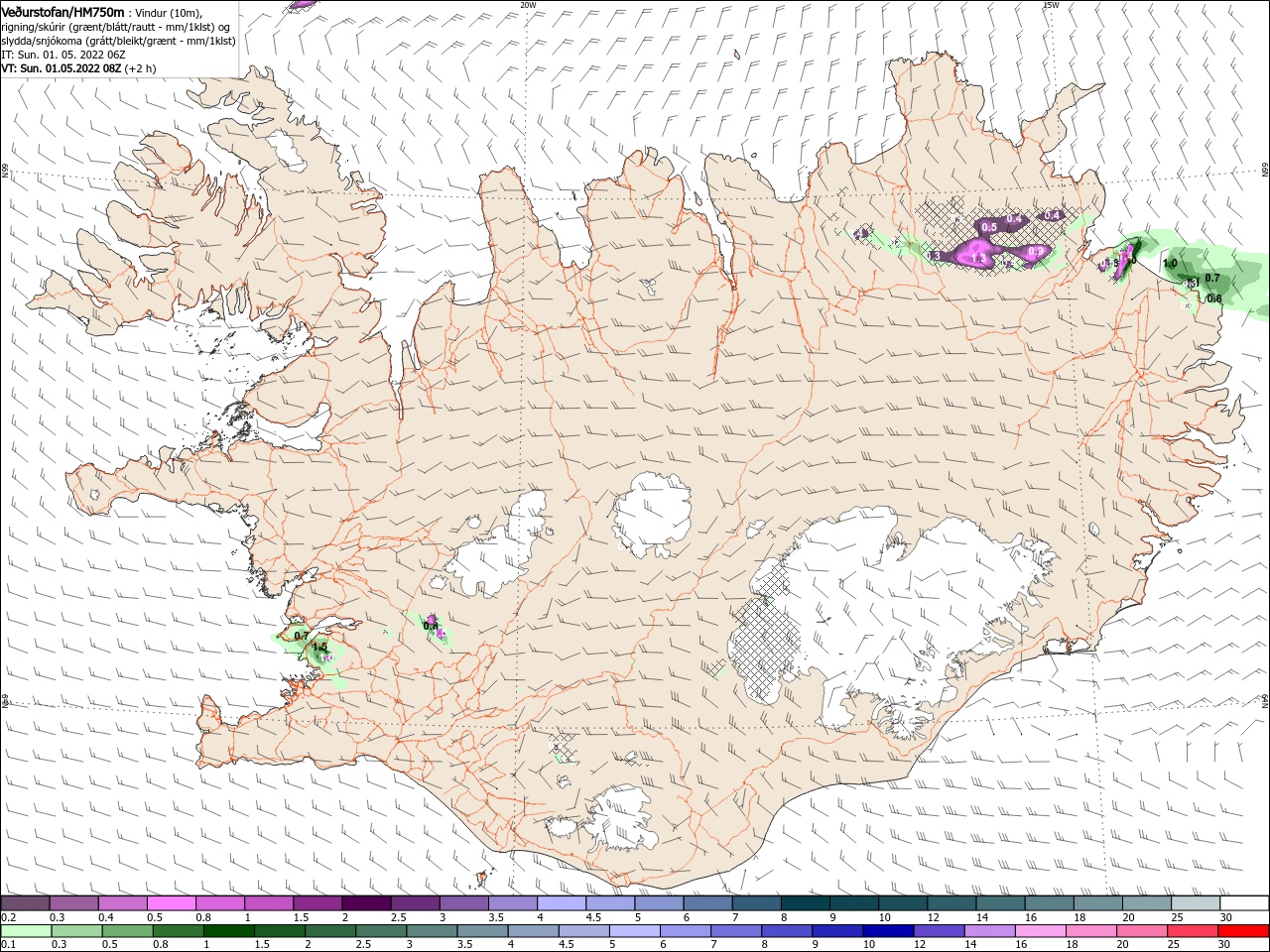Image resolution: width=1270 pixels, height=952 pixels.
Task: Click the 'rigning/skúrir' legend description line
Action: tap(115, 27)
